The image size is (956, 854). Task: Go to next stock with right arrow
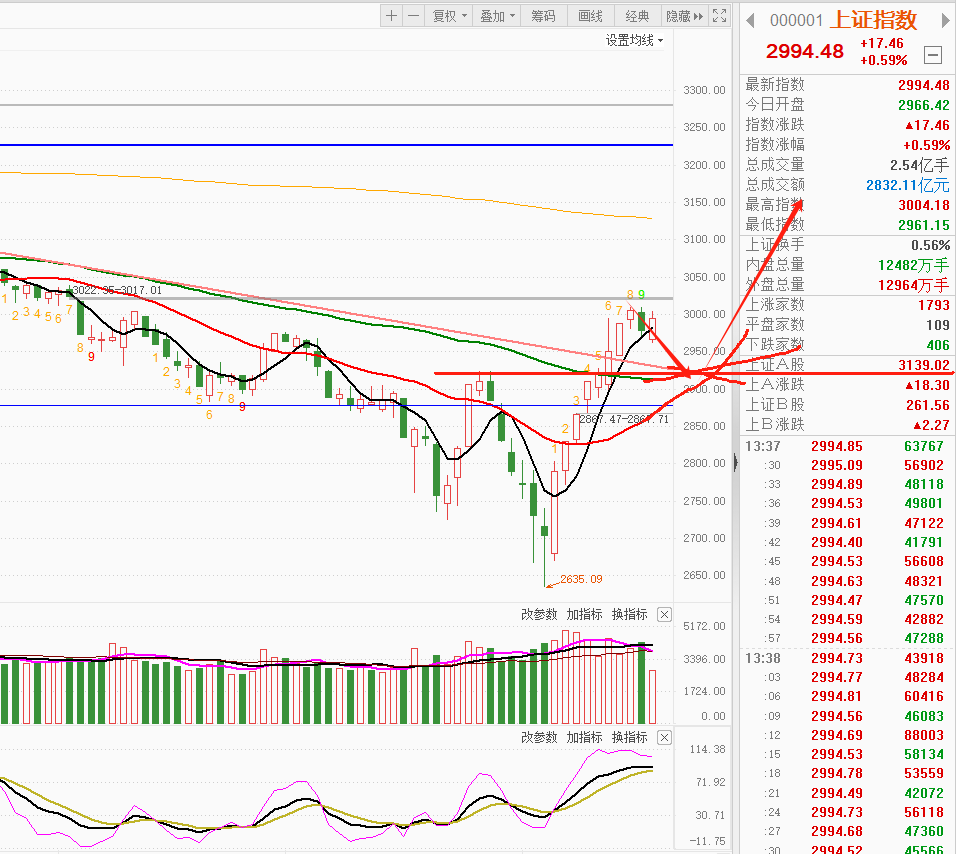[942, 20]
